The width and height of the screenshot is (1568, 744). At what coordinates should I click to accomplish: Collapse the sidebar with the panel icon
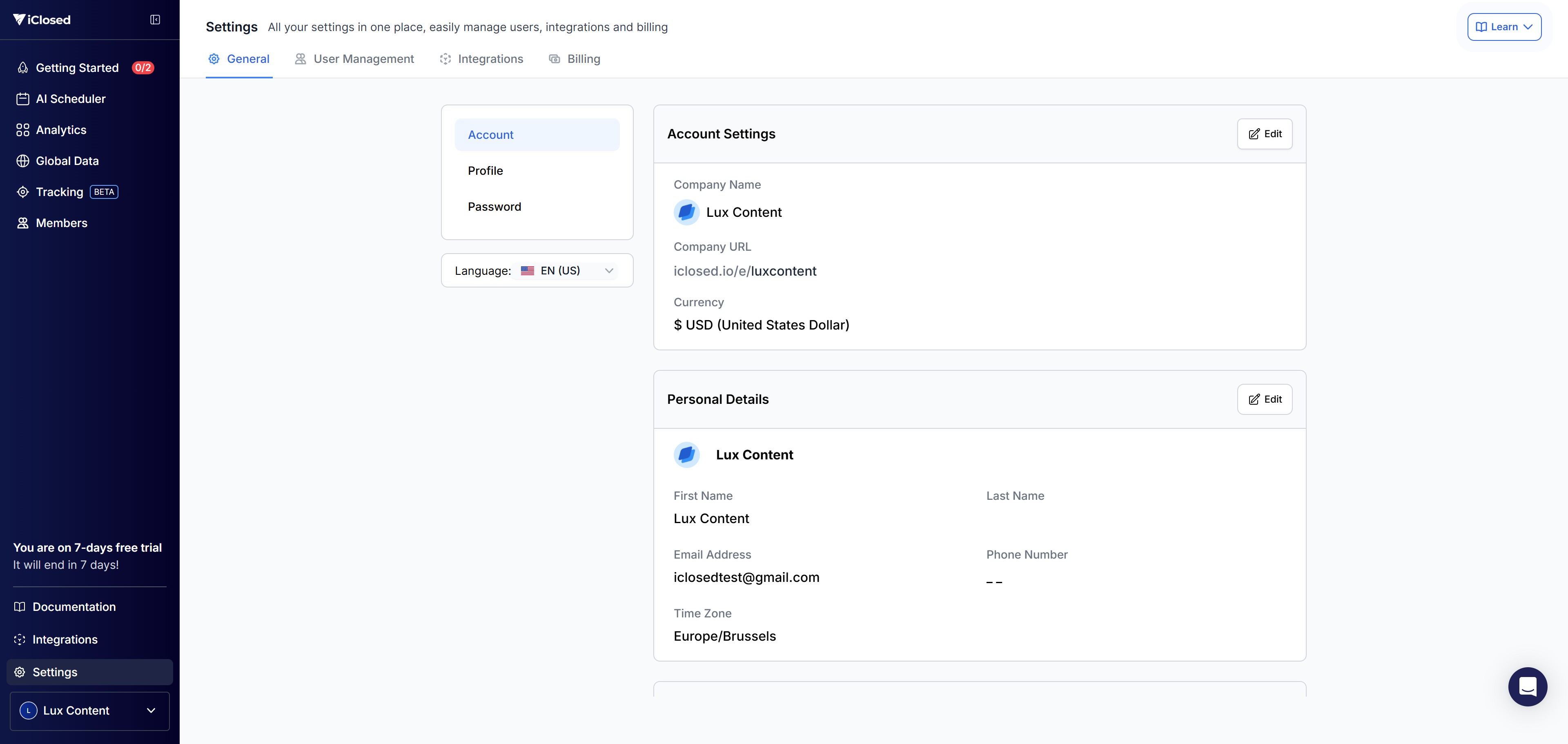point(155,20)
